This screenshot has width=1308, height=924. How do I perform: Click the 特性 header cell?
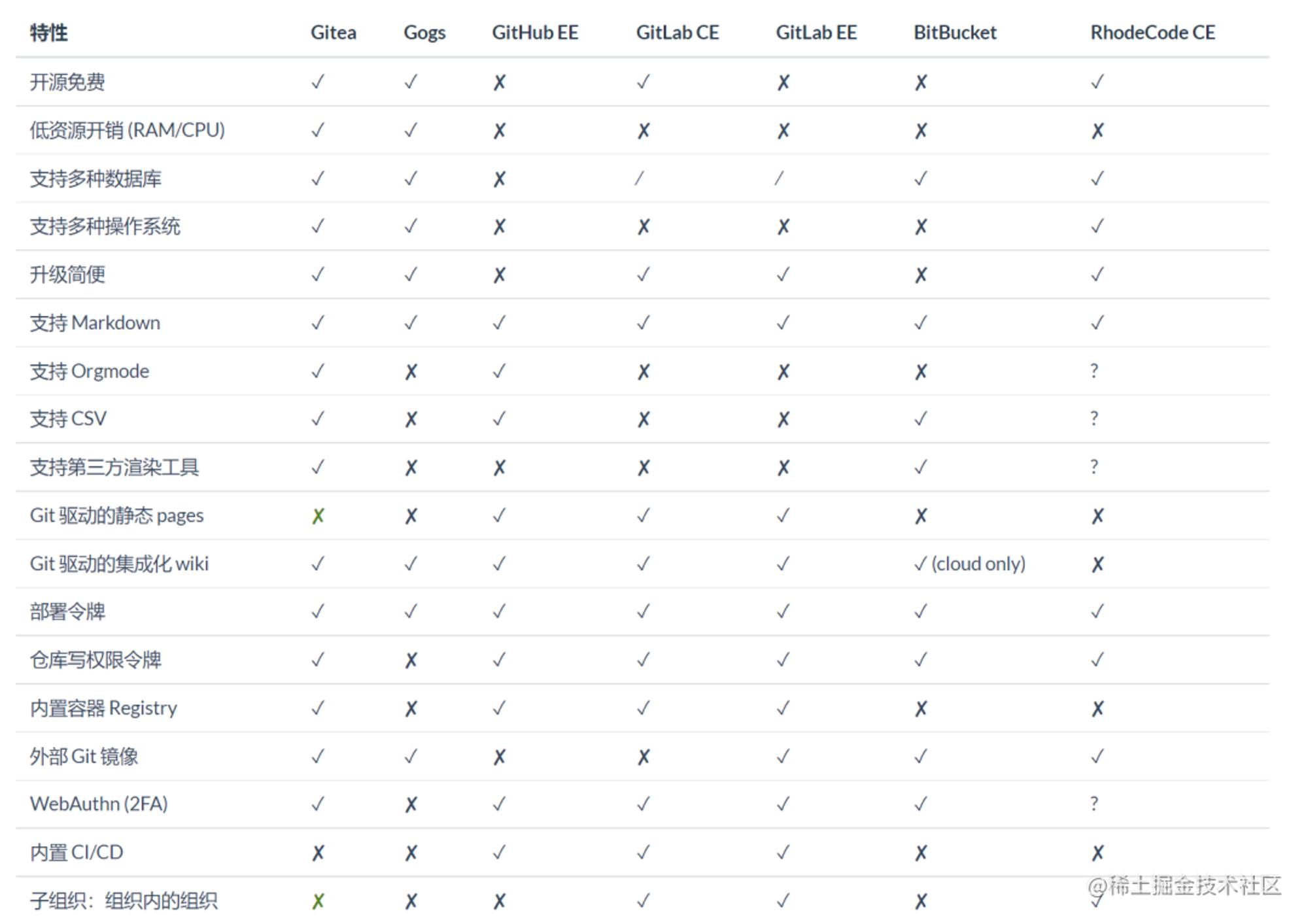pos(49,33)
